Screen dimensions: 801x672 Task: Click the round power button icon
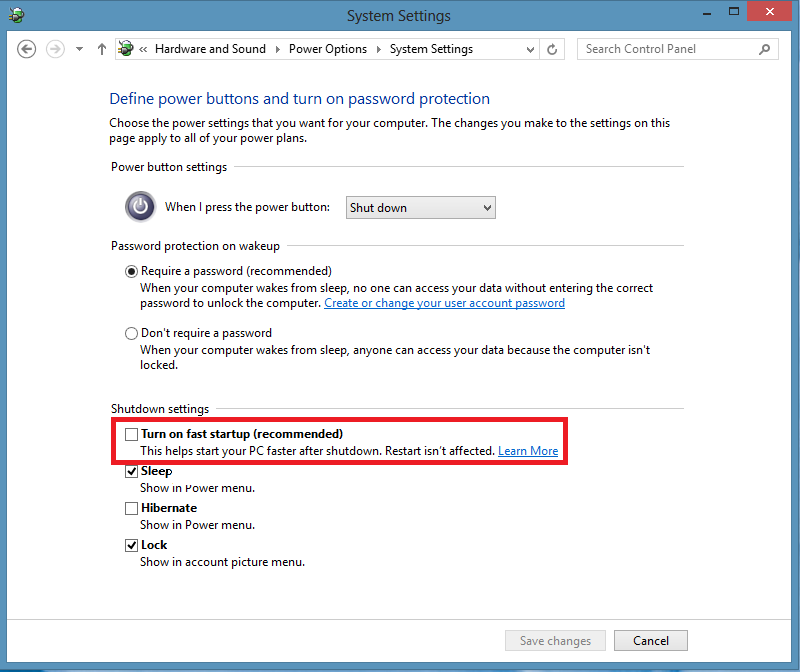(140, 206)
